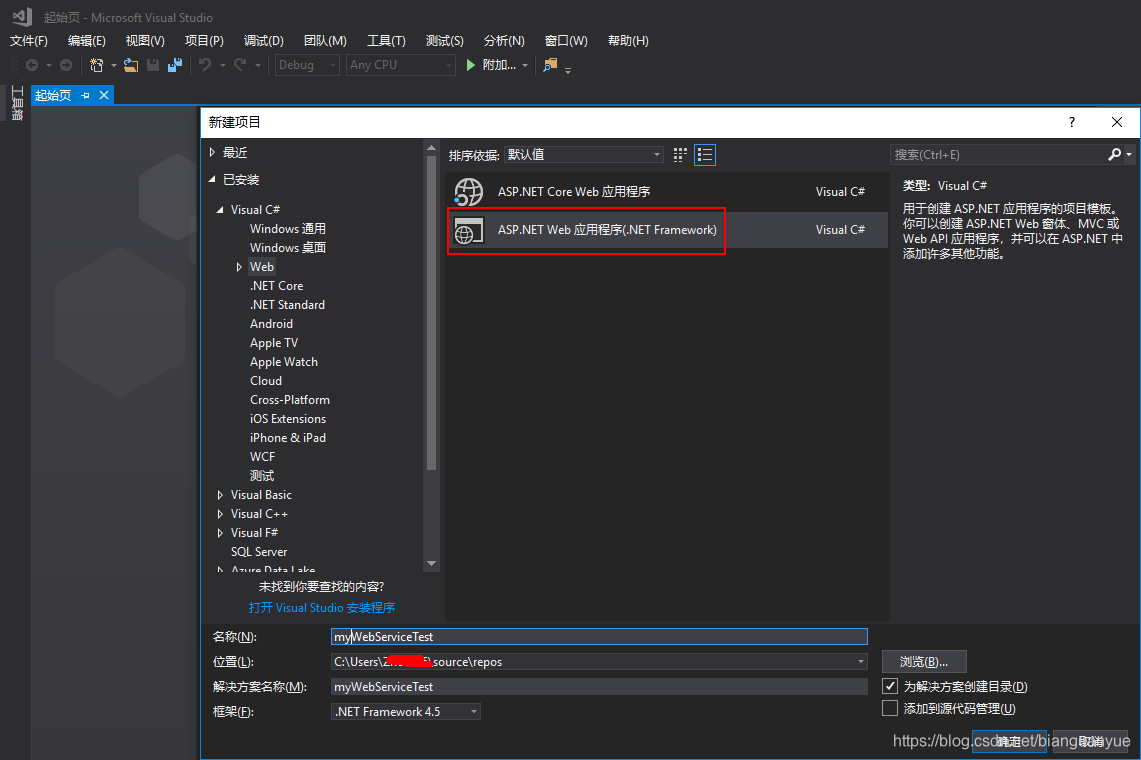
Task: Select Windows 桌面 category
Action: [287, 248]
